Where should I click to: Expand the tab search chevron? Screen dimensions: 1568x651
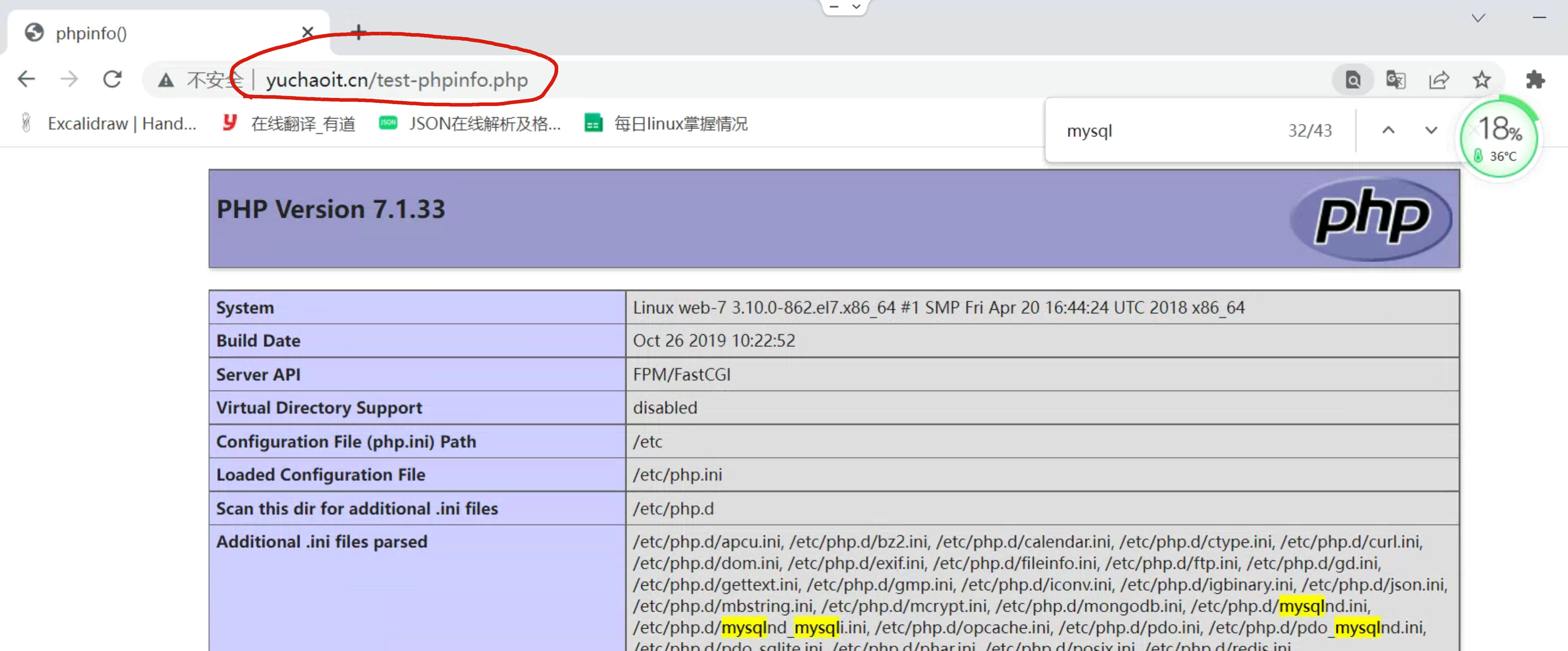click(1478, 18)
